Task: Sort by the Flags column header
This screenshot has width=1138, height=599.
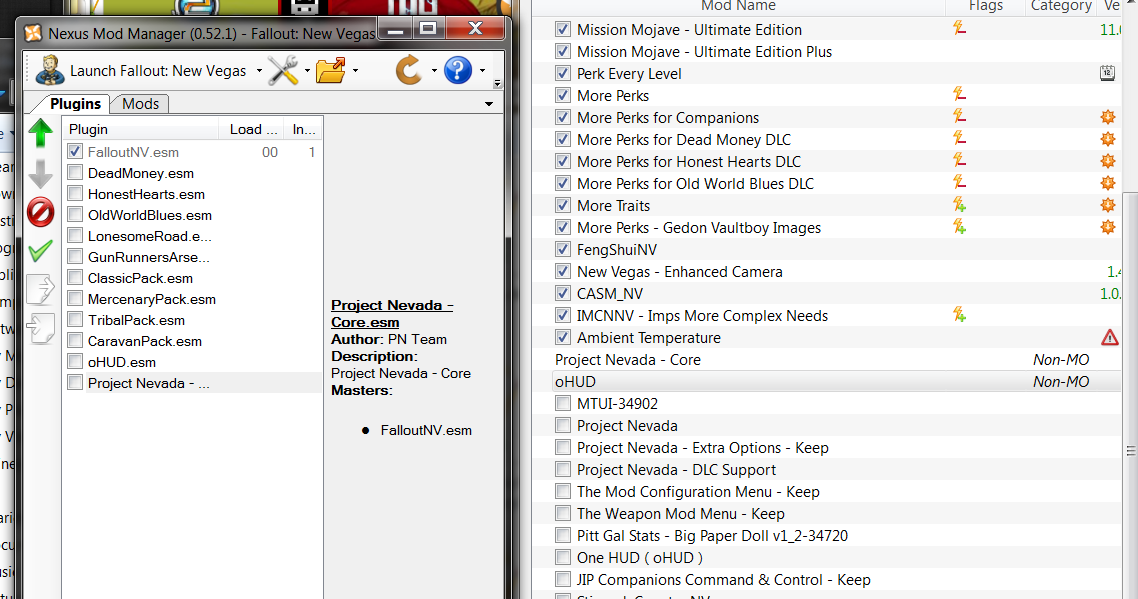Action: [985, 7]
